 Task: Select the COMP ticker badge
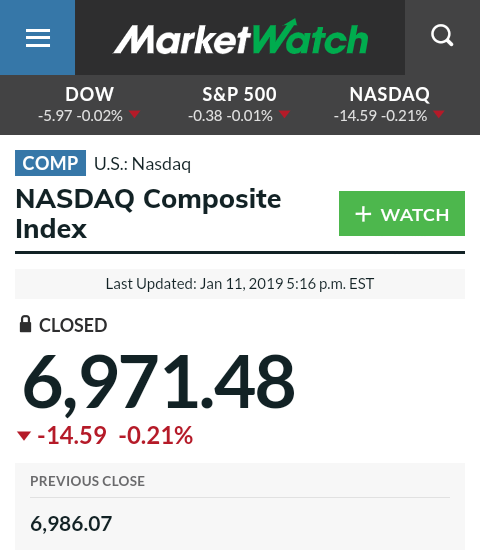click(50, 163)
